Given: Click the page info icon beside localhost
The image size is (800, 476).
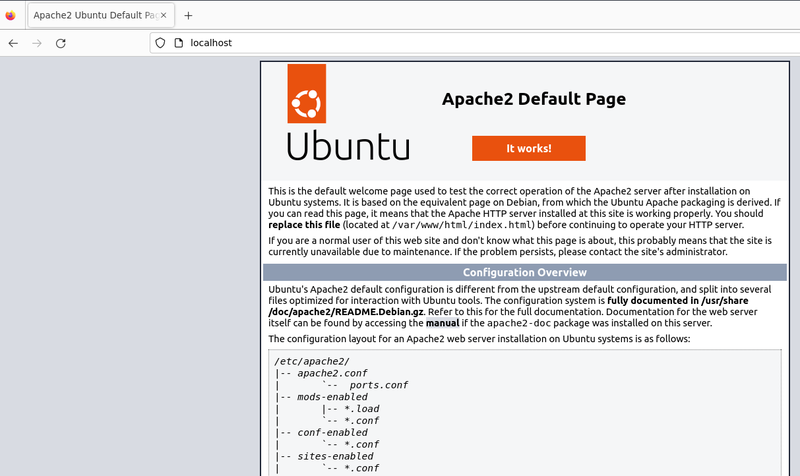Looking at the screenshot, I should click(178, 43).
